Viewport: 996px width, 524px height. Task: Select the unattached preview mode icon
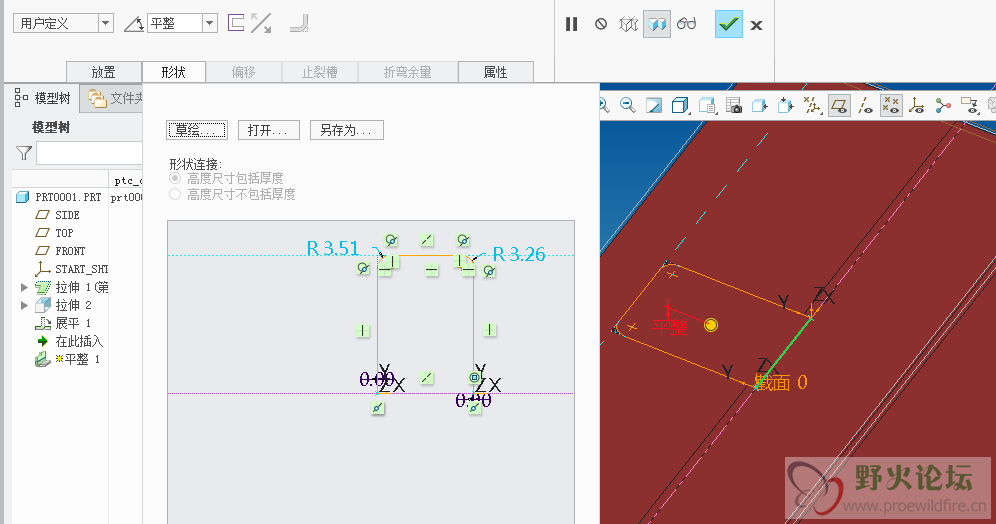click(628, 24)
